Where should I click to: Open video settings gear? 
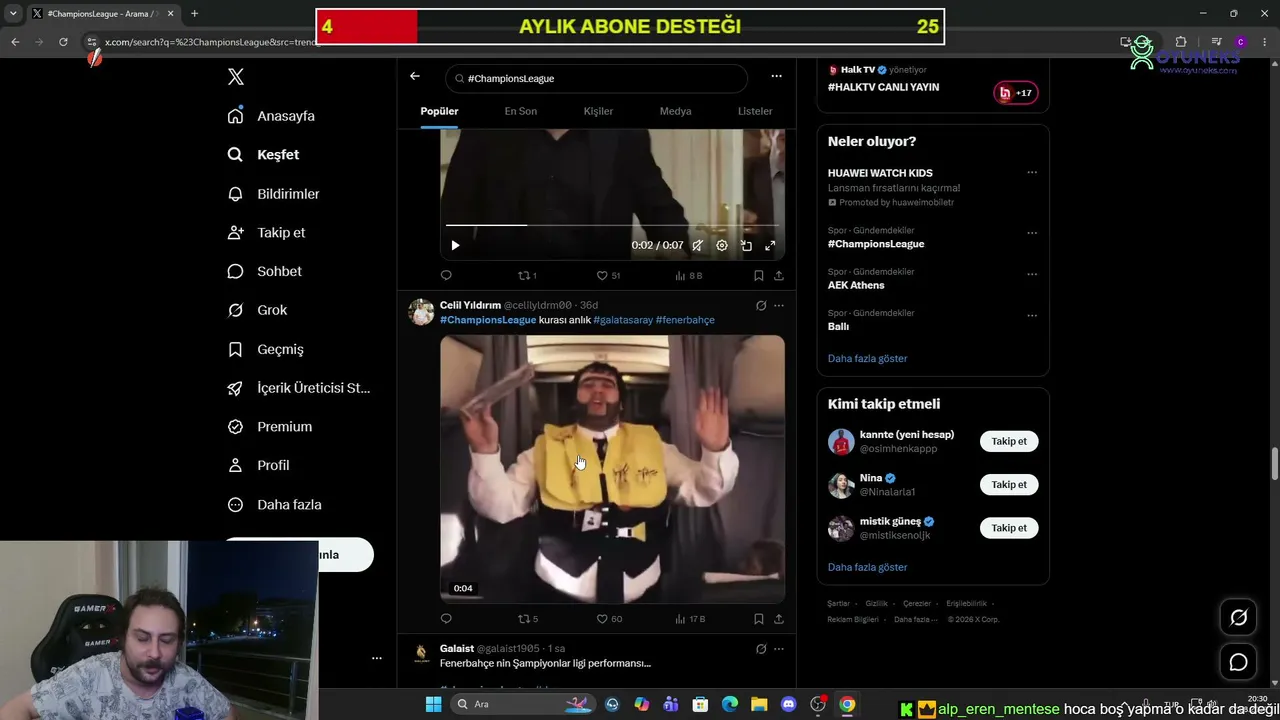click(x=722, y=245)
